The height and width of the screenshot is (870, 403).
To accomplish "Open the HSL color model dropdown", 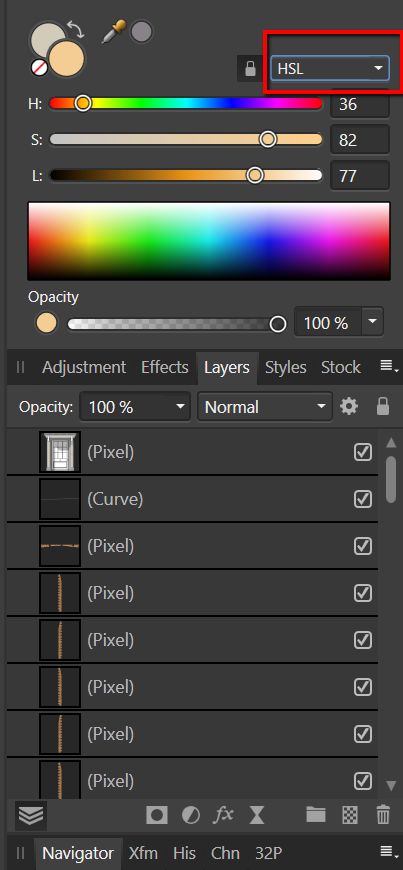I will [330, 68].
